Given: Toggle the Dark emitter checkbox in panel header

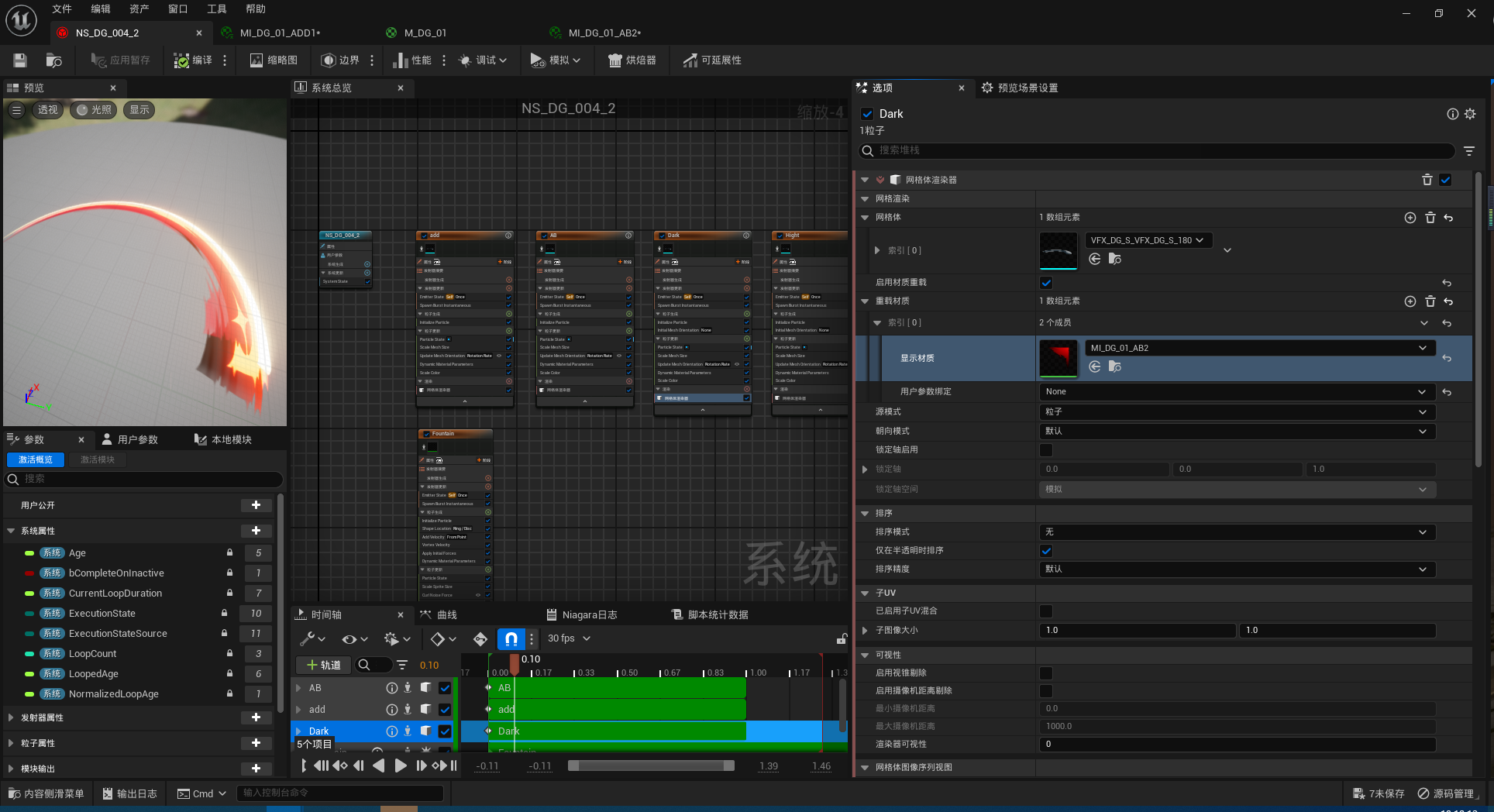Looking at the screenshot, I should (868, 114).
